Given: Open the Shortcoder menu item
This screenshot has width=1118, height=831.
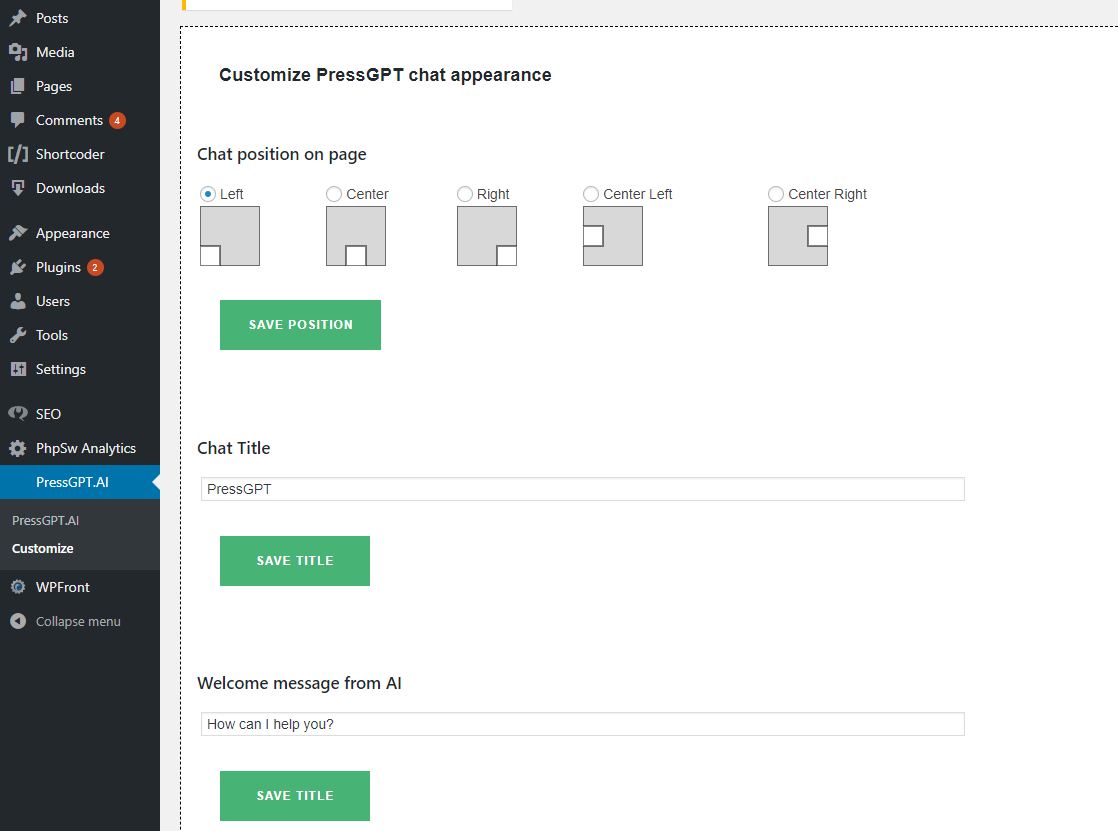Looking at the screenshot, I should pyautogui.click(x=80, y=154).
